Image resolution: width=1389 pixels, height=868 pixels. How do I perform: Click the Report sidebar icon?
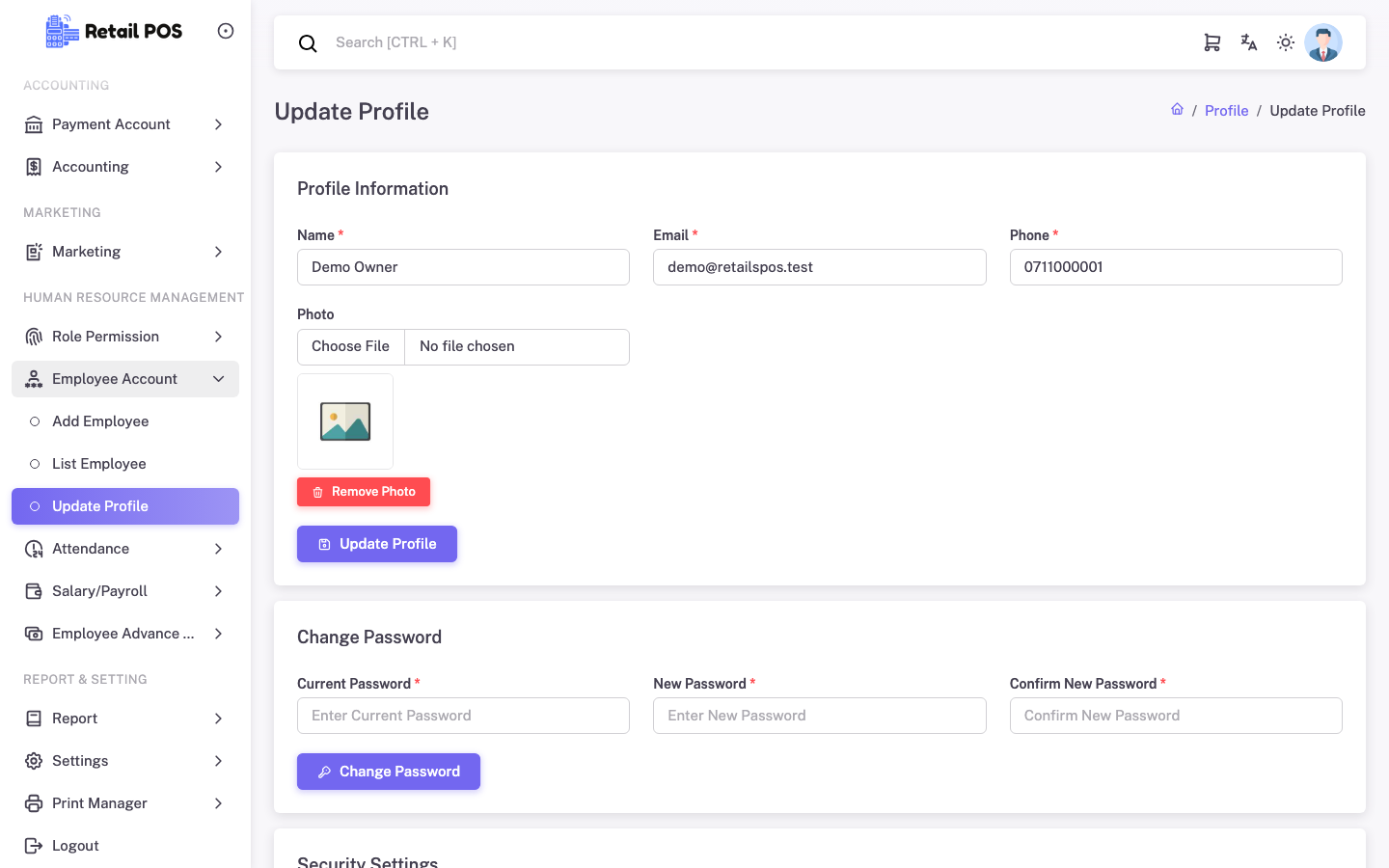pyautogui.click(x=34, y=719)
